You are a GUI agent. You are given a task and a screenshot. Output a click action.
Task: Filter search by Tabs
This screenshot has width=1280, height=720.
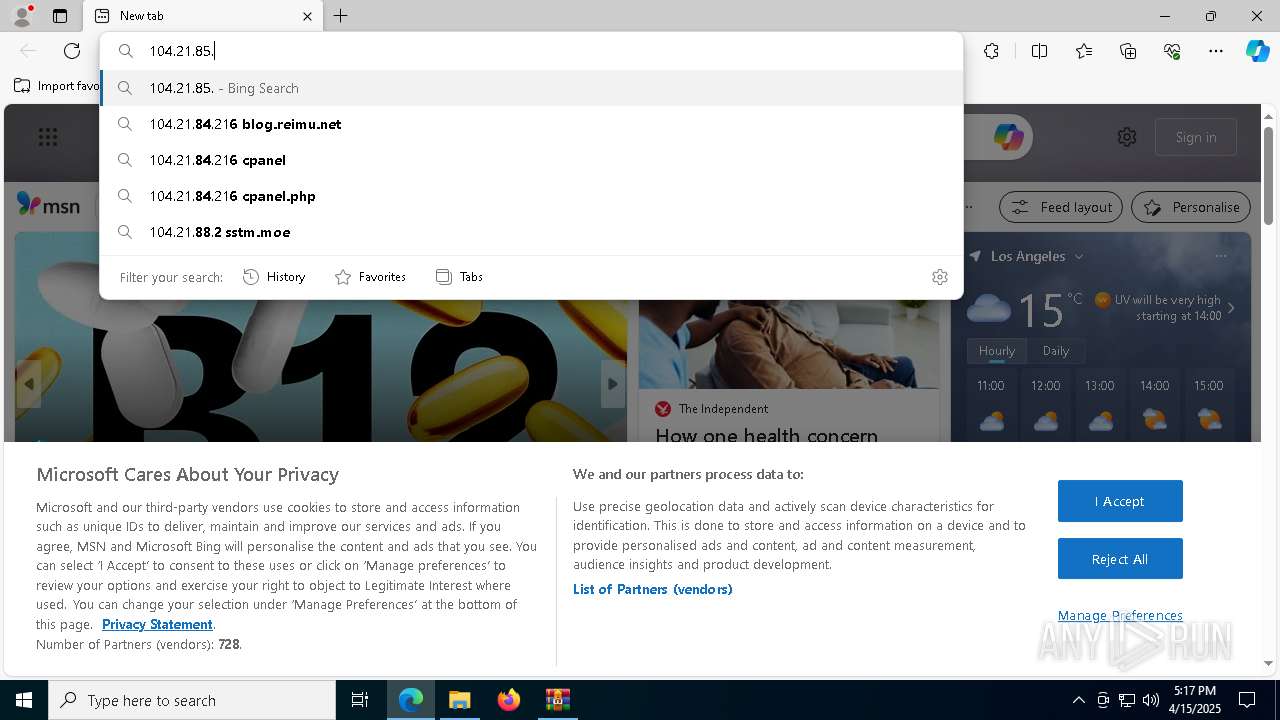[x=459, y=277]
